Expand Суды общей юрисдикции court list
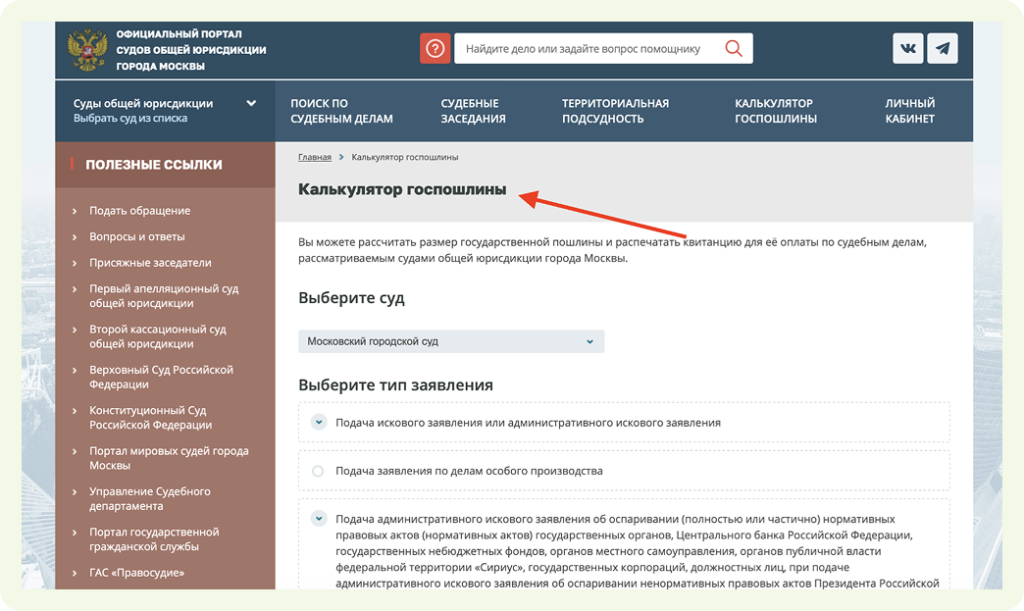 [251, 103]
